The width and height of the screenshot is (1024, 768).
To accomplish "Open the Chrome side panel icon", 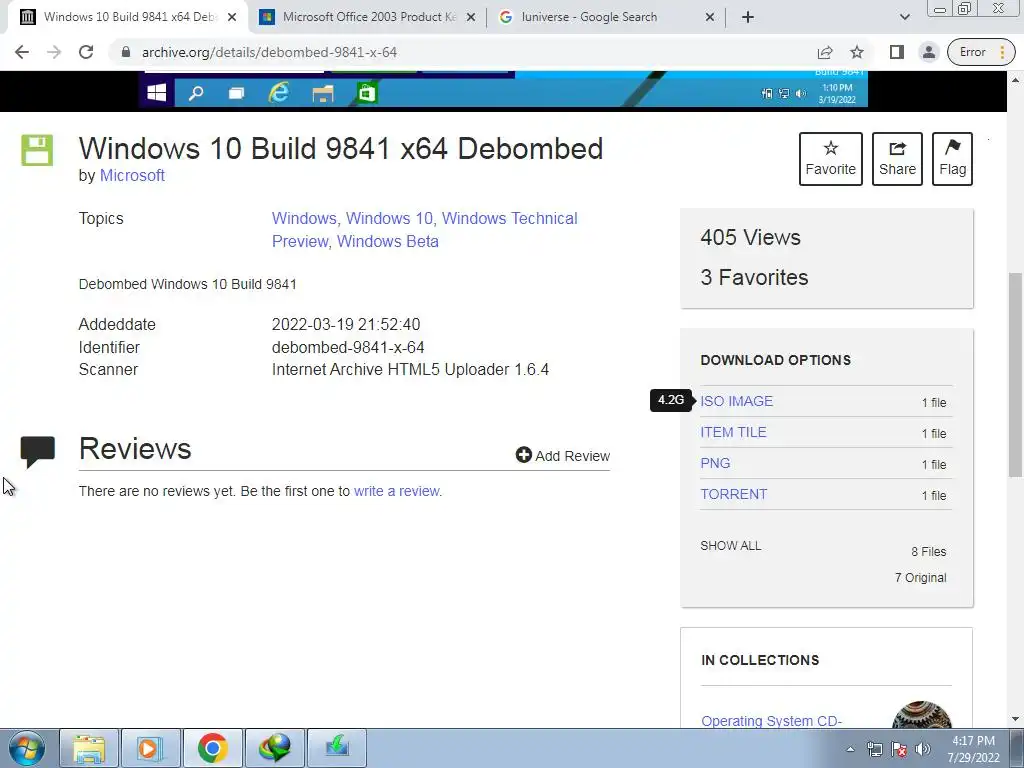I will pyautogui.click(x=897, y=52).
